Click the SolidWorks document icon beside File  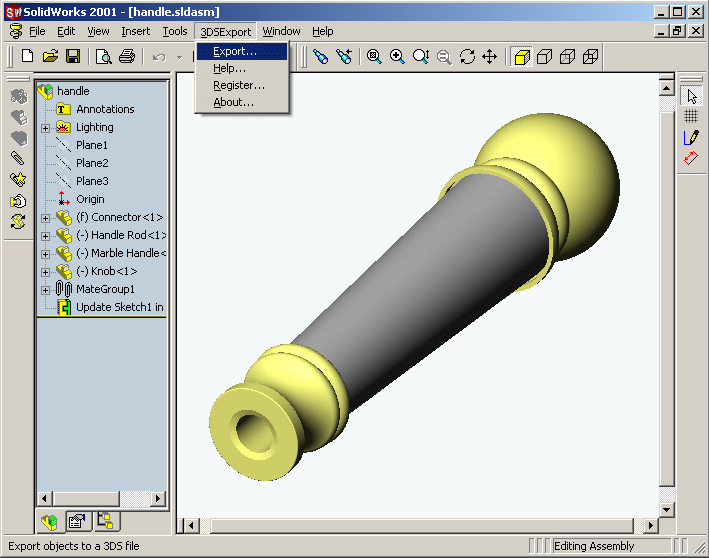pos(16,31)
